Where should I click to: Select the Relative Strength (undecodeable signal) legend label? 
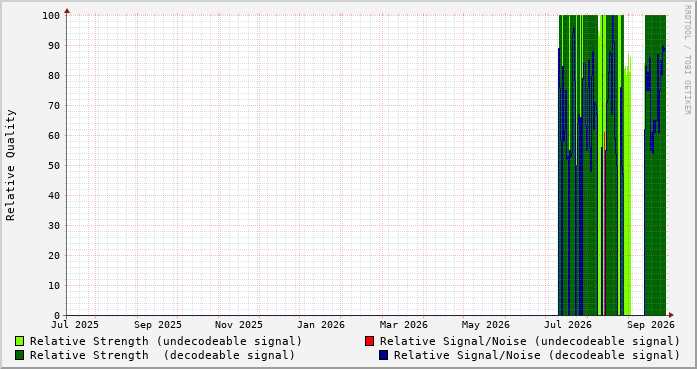click(166, 341)
